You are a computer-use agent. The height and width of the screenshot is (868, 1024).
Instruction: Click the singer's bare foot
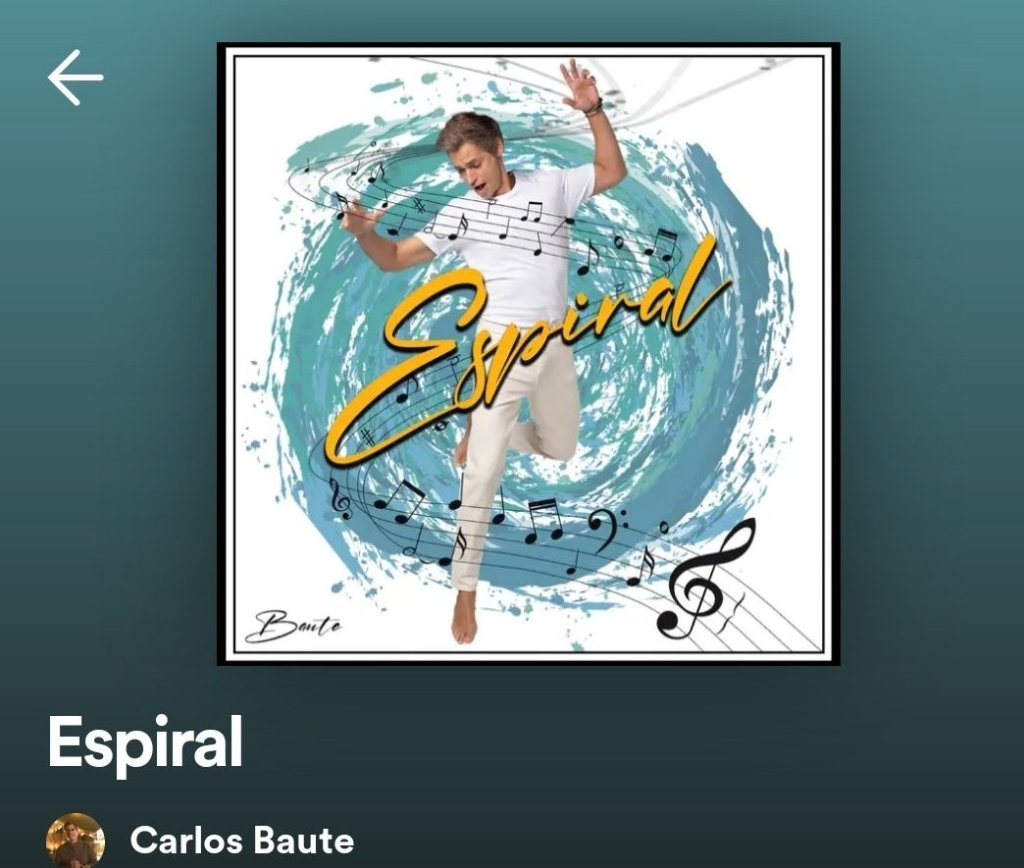(x=464, y=617)
